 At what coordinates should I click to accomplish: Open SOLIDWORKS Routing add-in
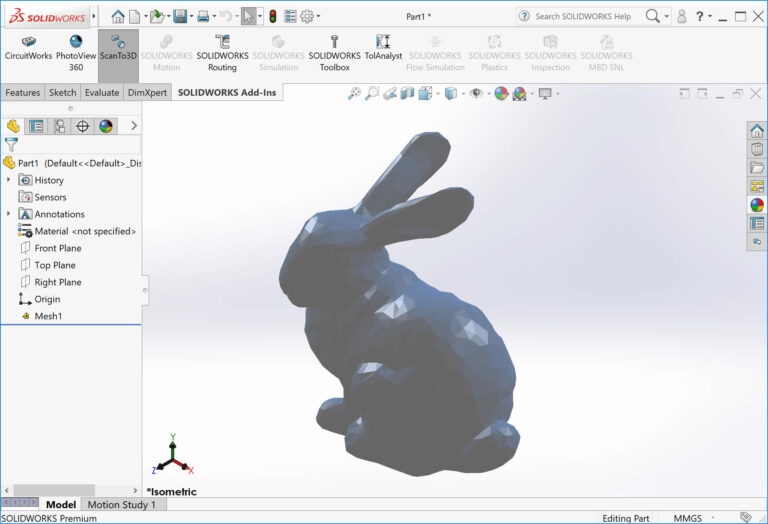click(x=222, y=48)
